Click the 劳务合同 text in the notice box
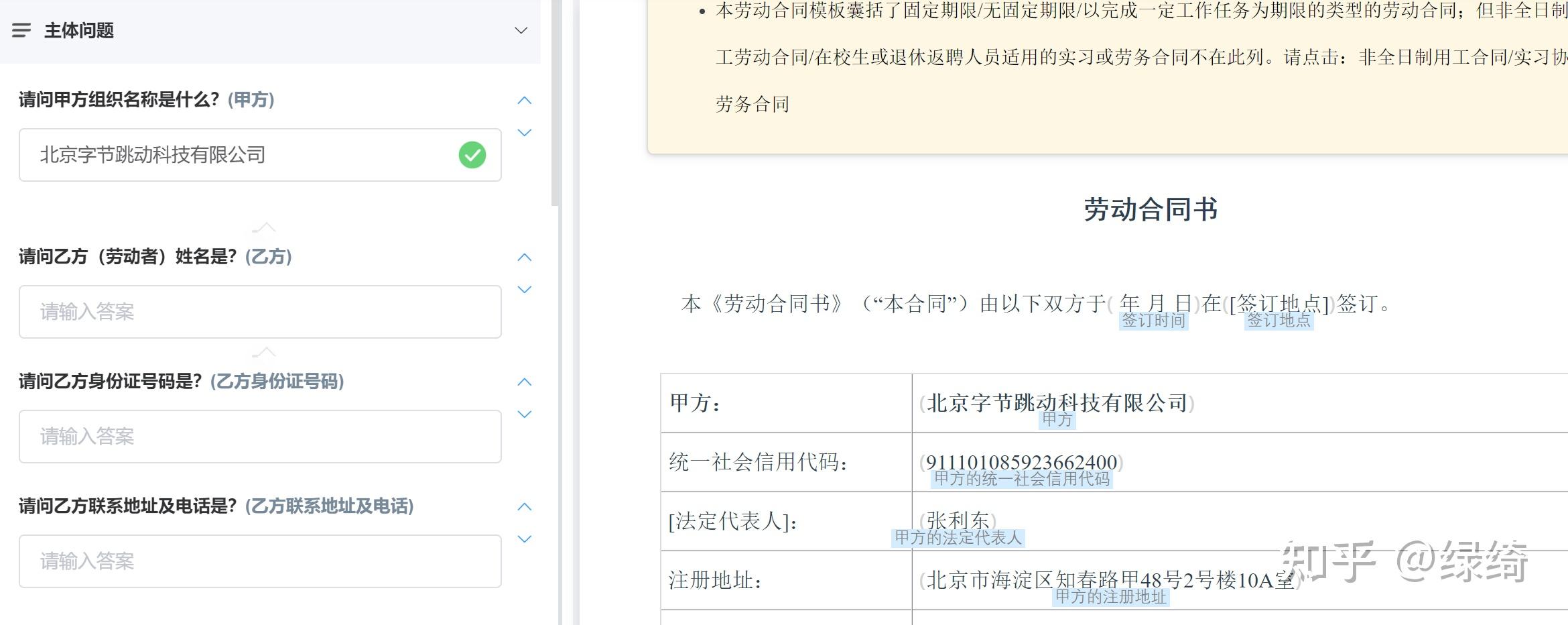Screen dimensions: 1568x625 pyautogui.click(x=753, y=104)
